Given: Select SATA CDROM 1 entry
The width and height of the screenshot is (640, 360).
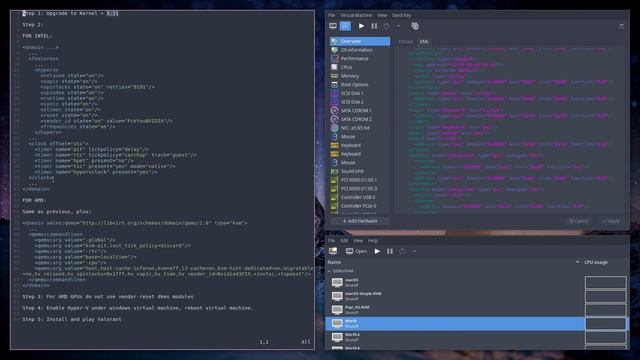Looking at the screenshot, I should pos(360,110).
